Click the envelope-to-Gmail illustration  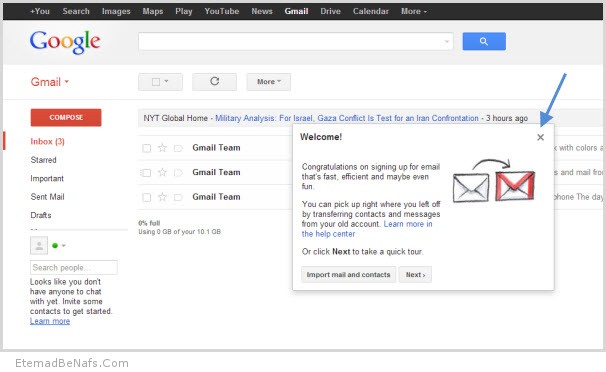click(494, 180)
